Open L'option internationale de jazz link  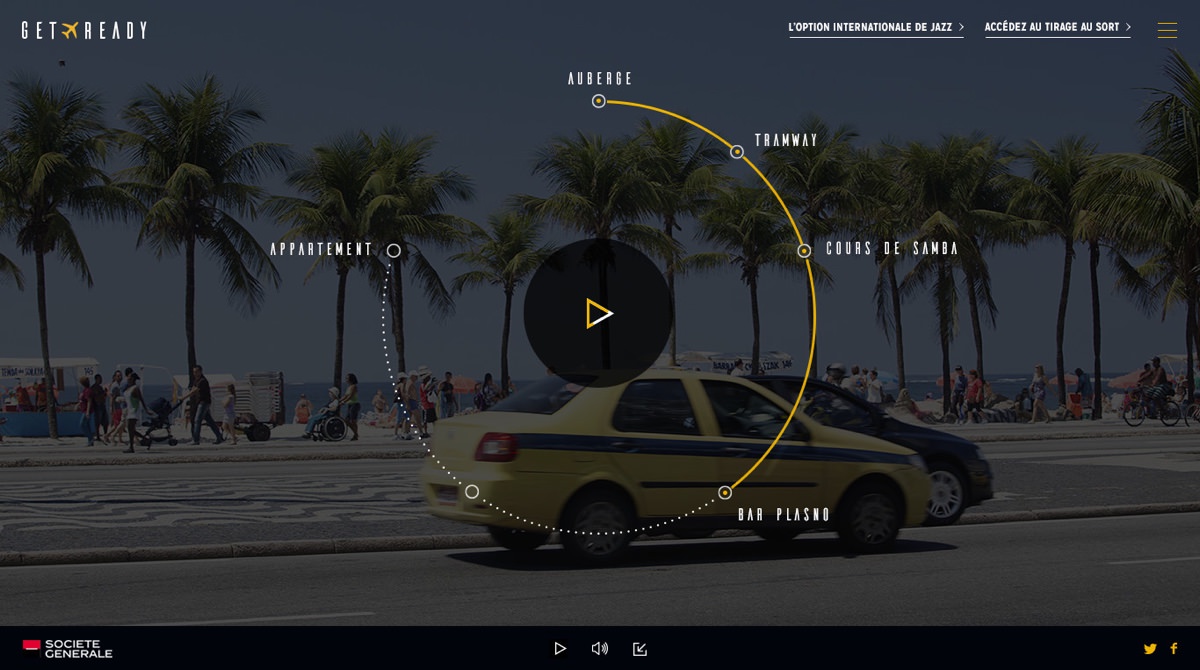pos(876,28)
